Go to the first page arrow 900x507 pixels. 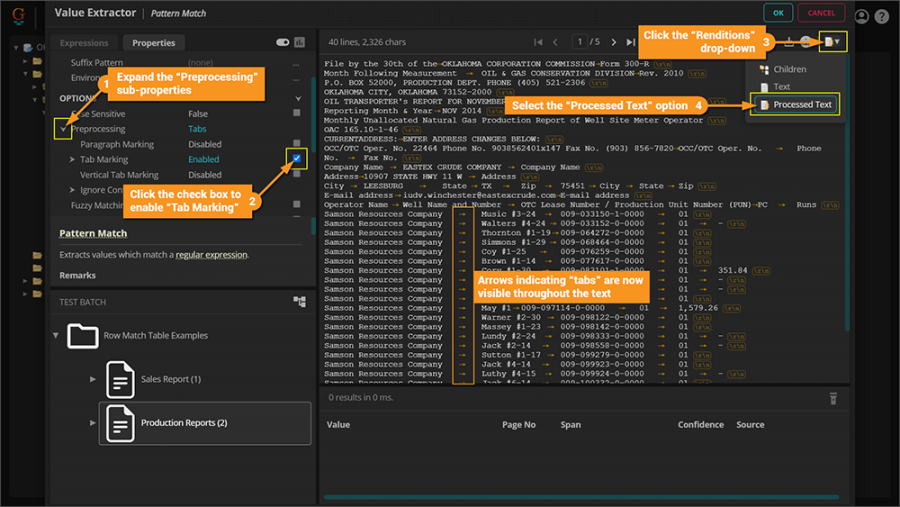[x=539, y=42]
